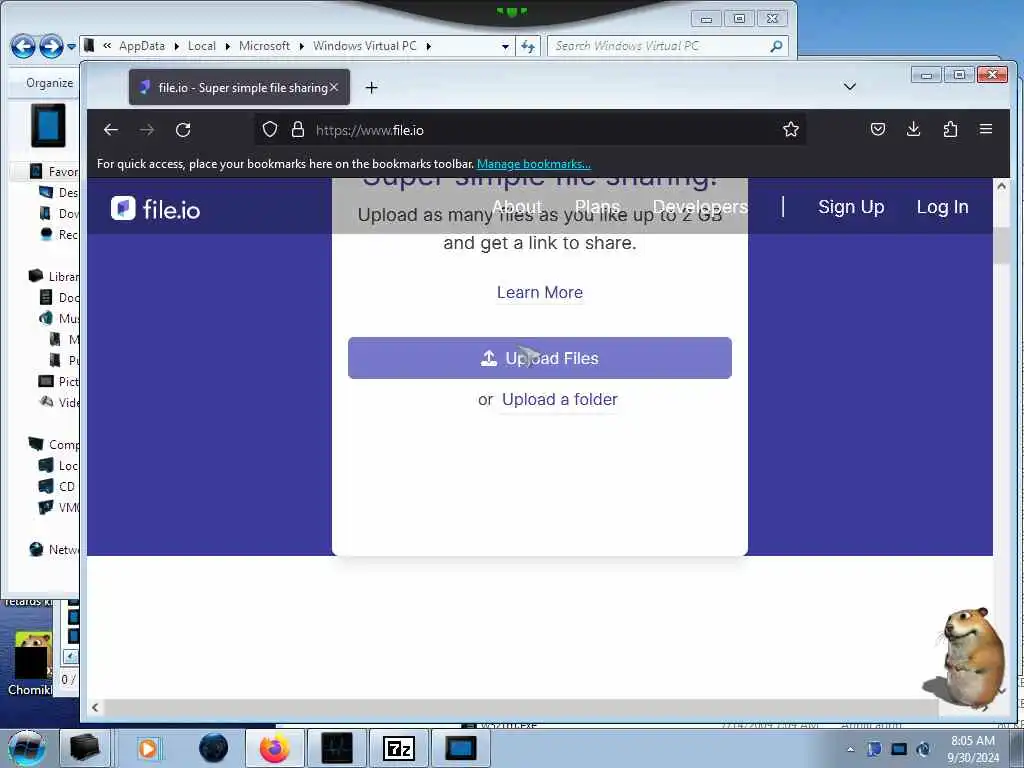Click the Firefox forward arrow
The width and height of the screenshot is (1024, 768).
pyautogui.click(x=147, y=130)
